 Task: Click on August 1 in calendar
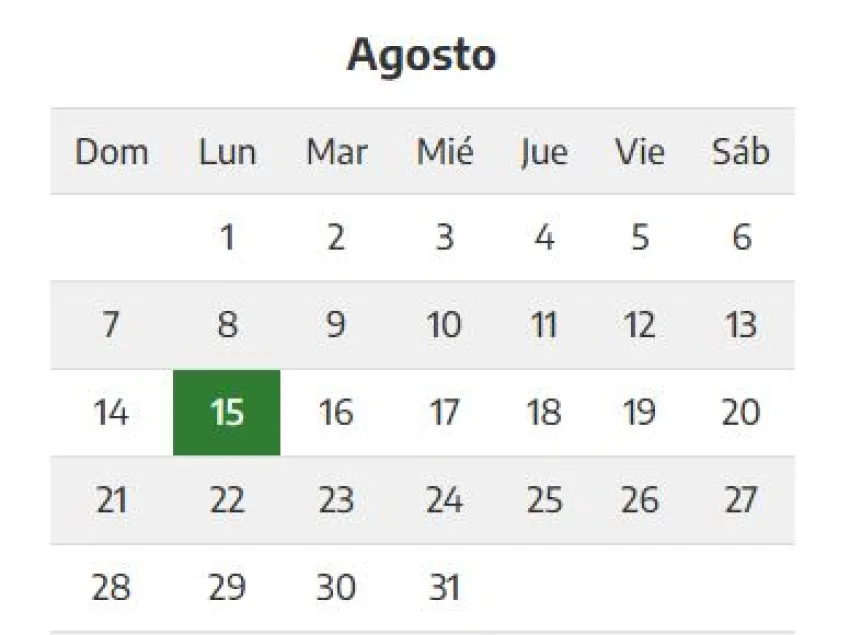tap(227, 238)
